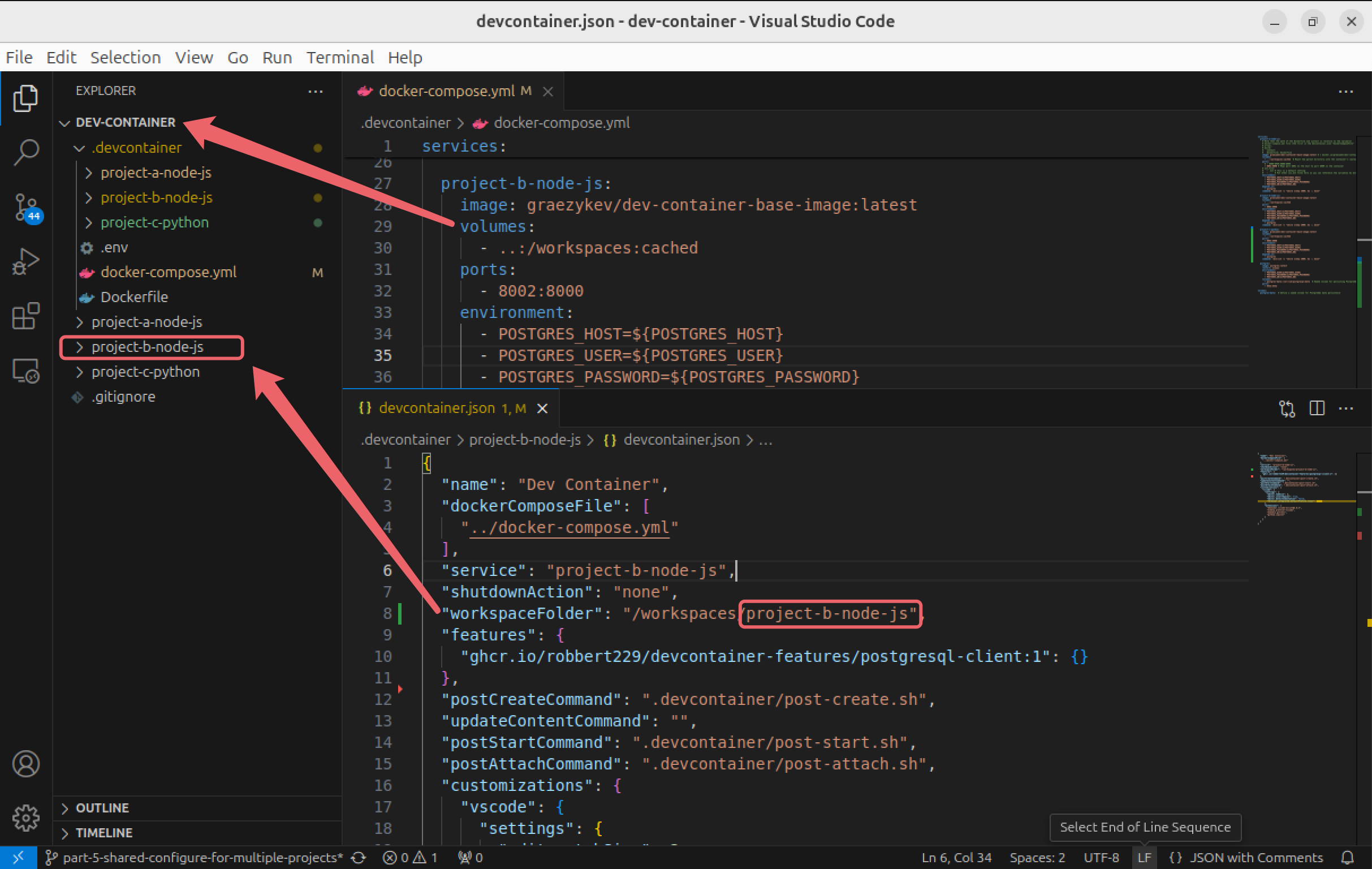
Task: Follow the ../docker-compose.yml link in the editor
Action: [x=569, y=527]
